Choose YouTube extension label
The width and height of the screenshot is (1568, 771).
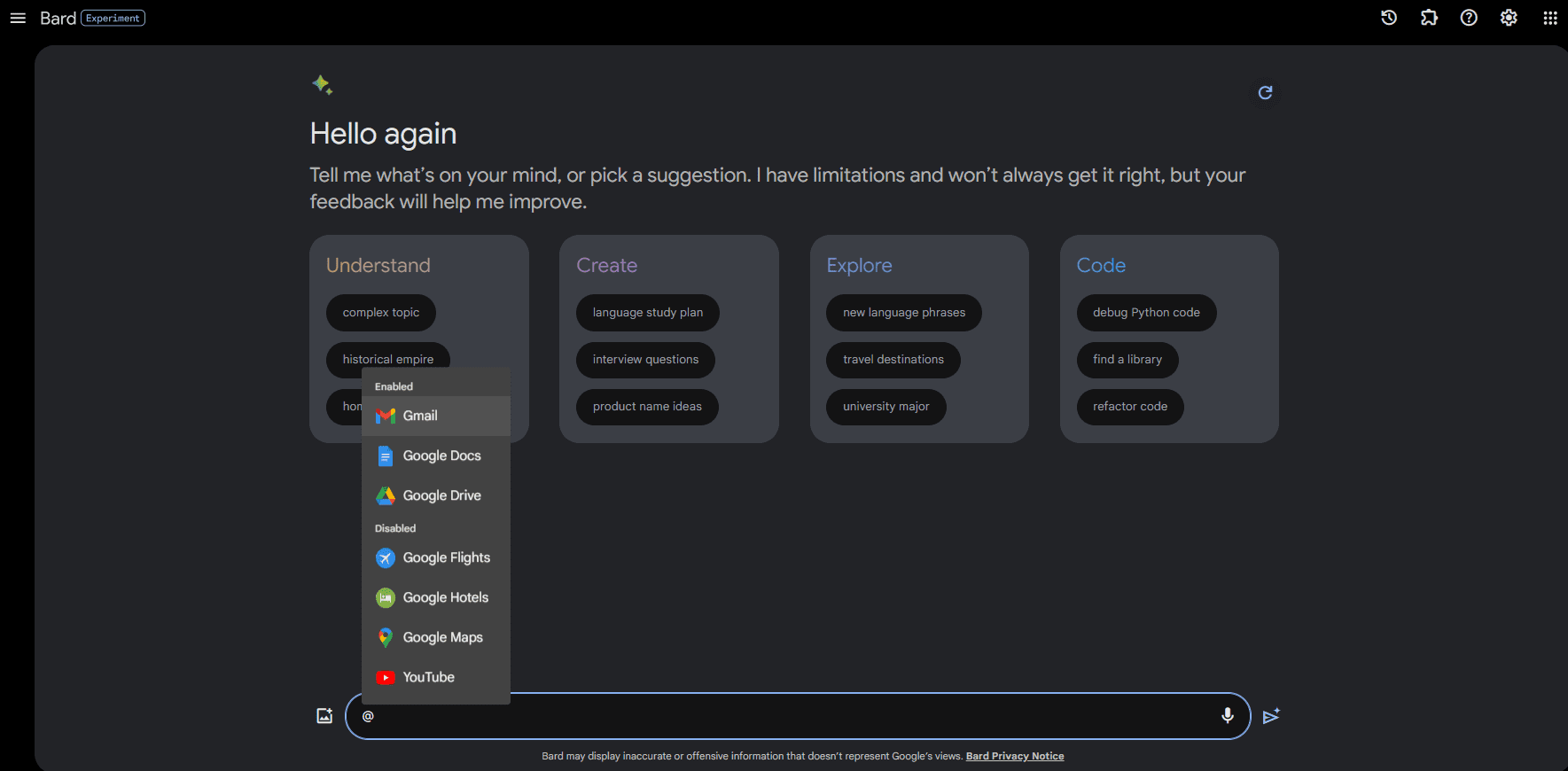[429, 677]
